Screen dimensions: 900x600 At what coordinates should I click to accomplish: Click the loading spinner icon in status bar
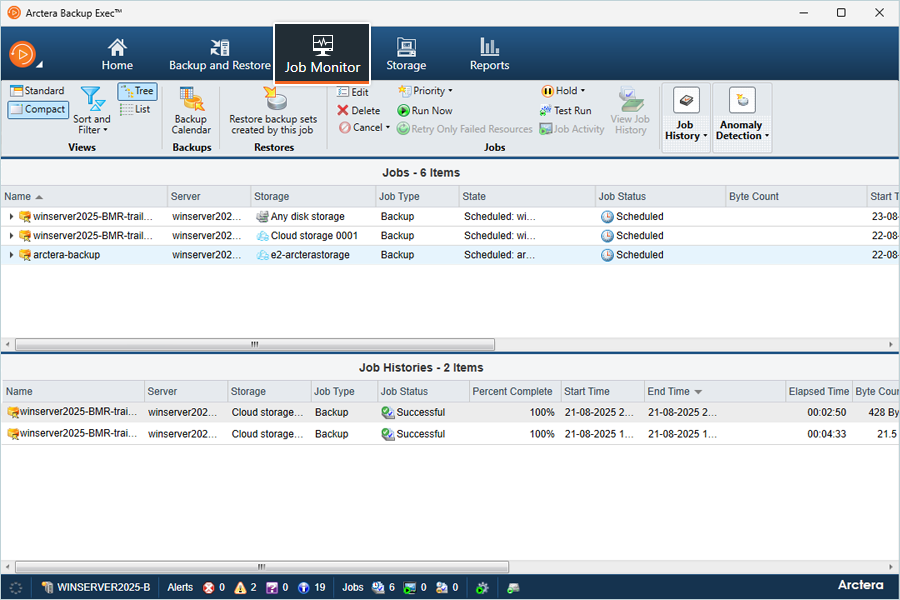click(15, 587)
